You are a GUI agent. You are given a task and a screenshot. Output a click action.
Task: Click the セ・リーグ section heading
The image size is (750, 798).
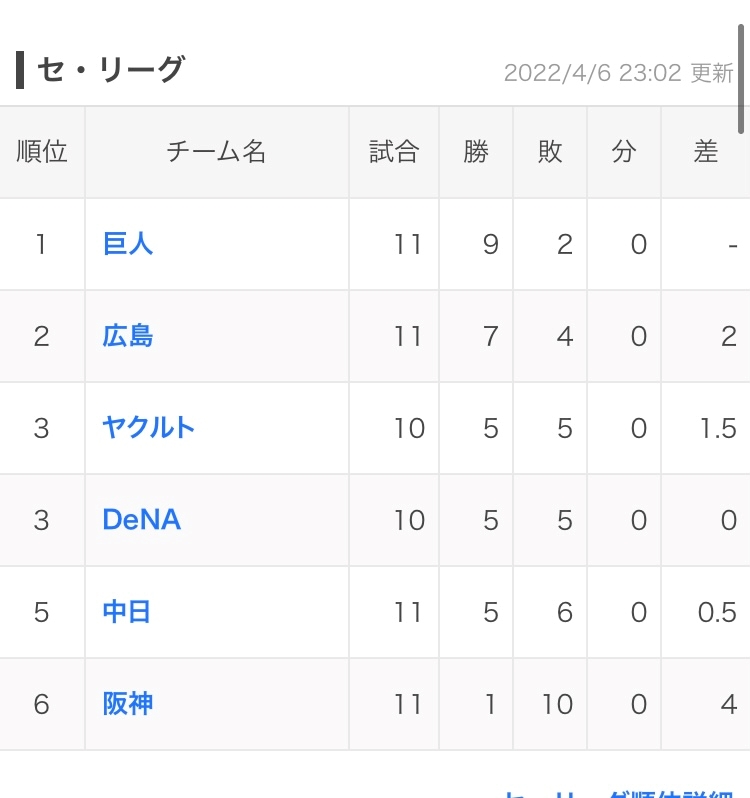[110, 70]
